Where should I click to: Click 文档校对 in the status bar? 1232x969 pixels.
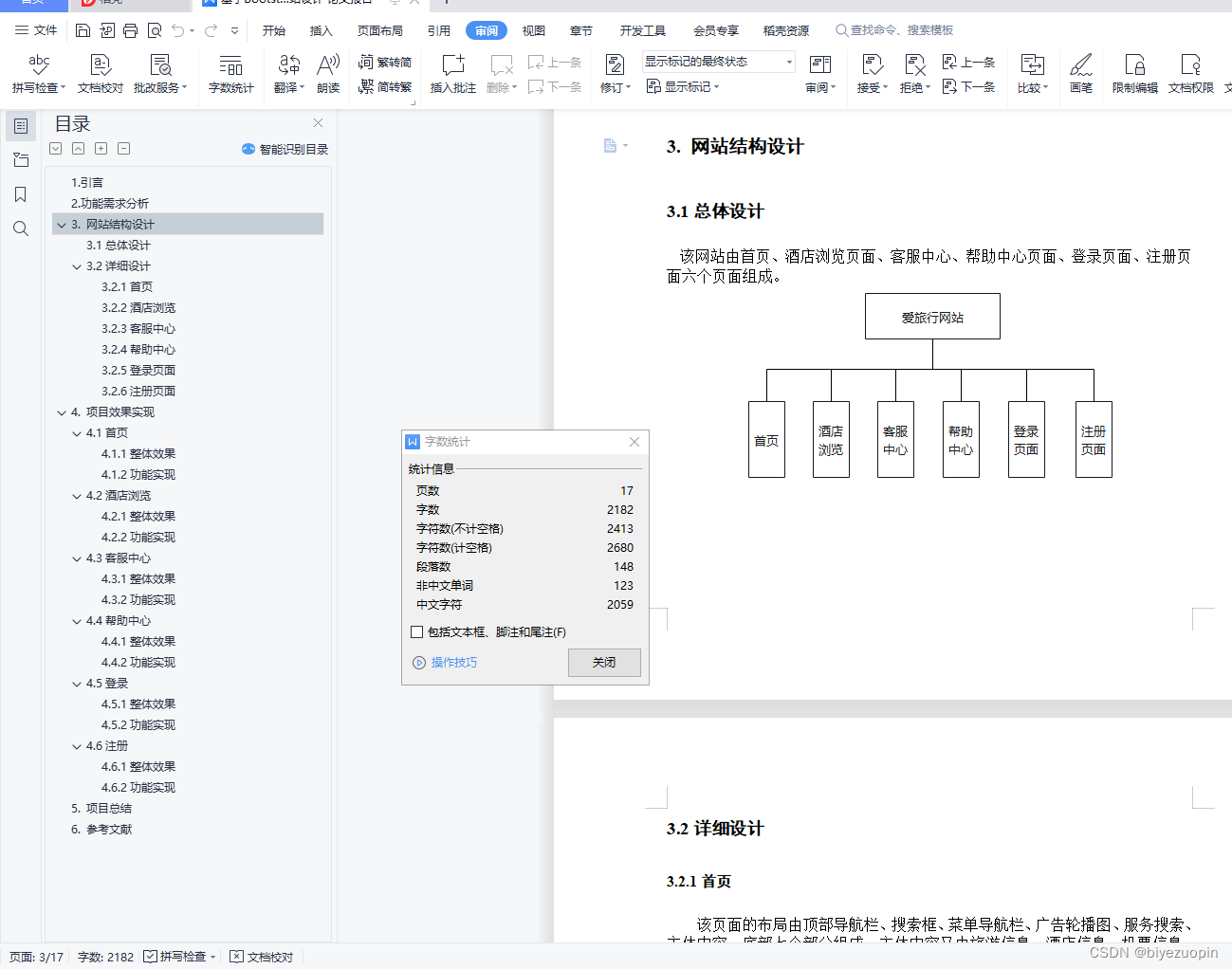[262, 957]
